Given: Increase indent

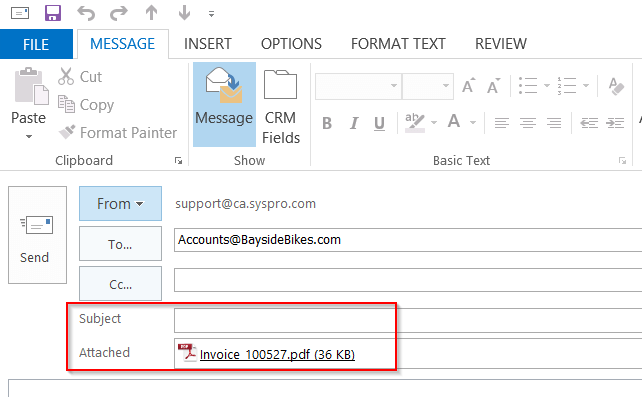Looking at the screenshot, I should click(615, 123).
